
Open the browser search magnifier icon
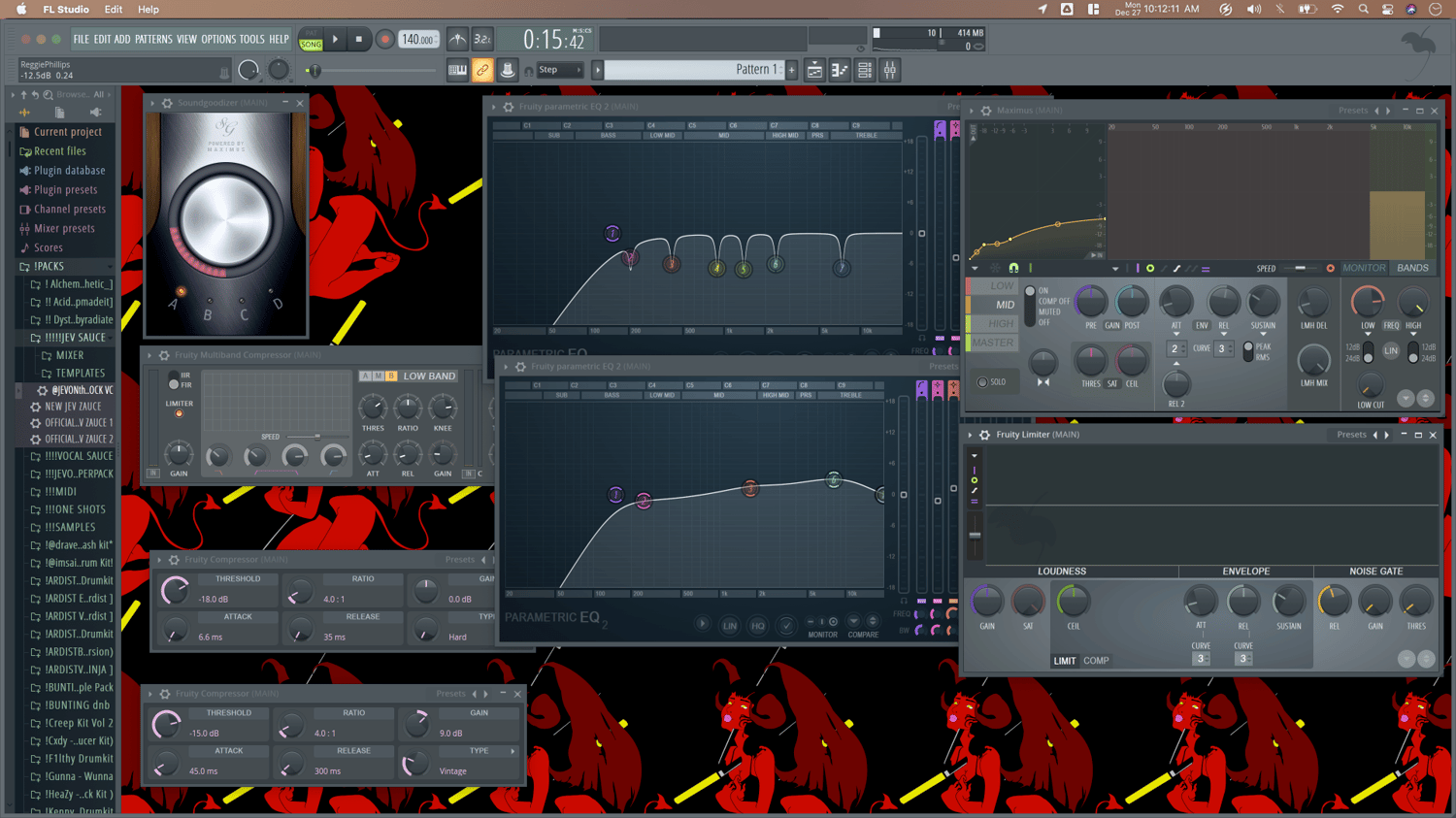48,95
